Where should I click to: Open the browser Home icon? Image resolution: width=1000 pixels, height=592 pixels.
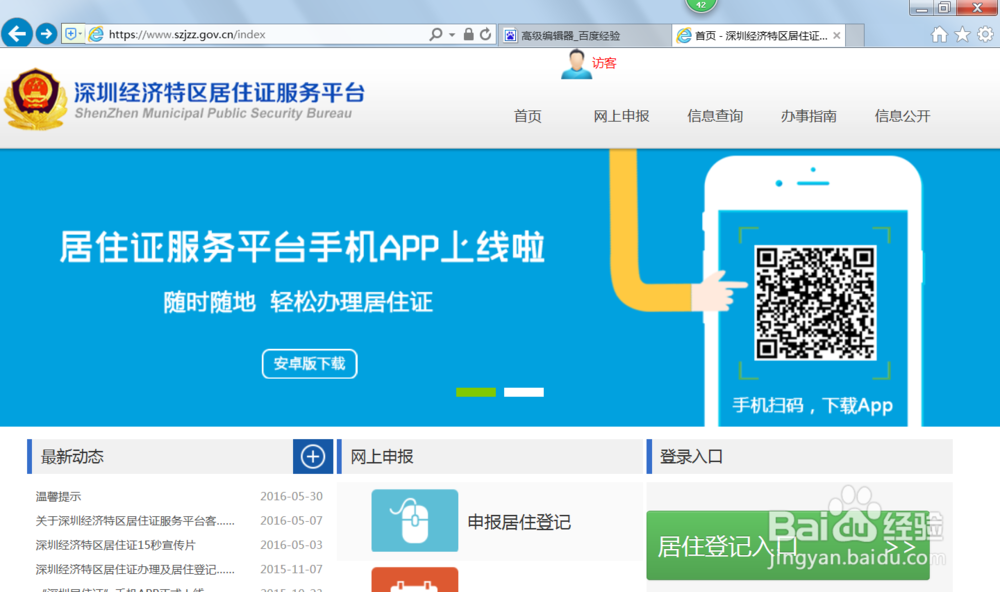939,34
